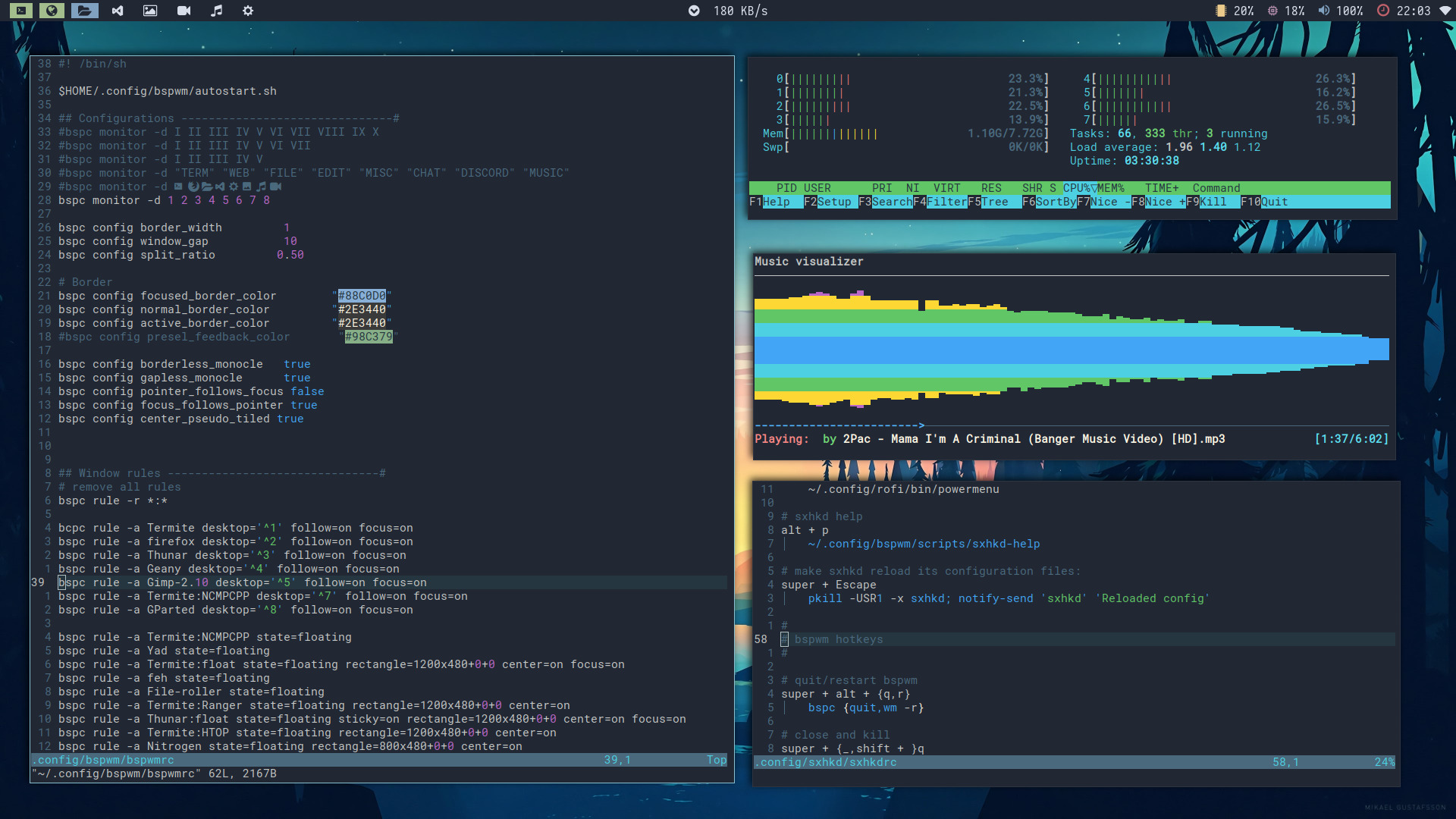Screen dimensions: 1456x819
Task: Click the normal_border_color #2E3440 value
Action: [362, 309]
